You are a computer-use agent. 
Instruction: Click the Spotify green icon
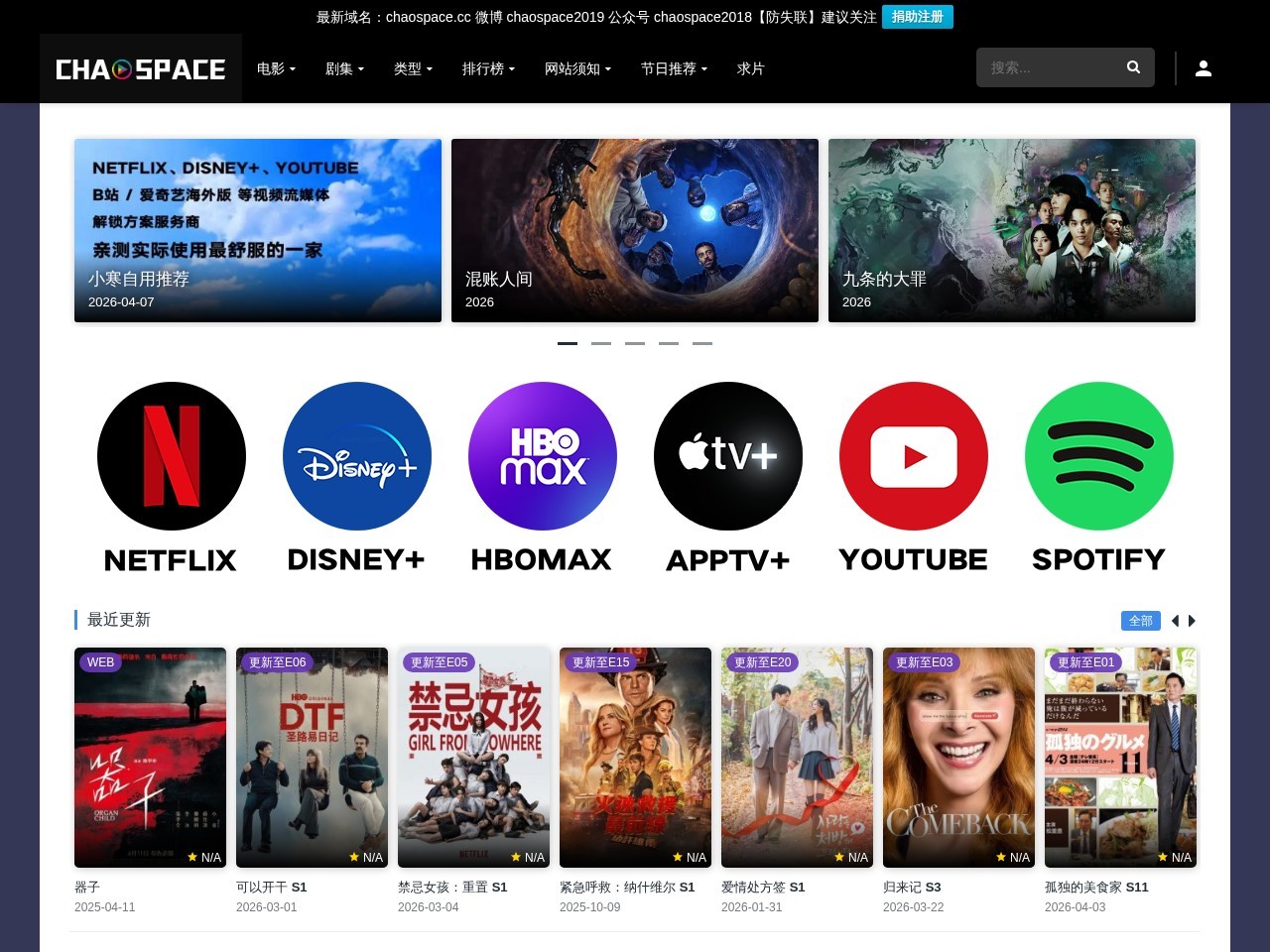pos(1099,456)
